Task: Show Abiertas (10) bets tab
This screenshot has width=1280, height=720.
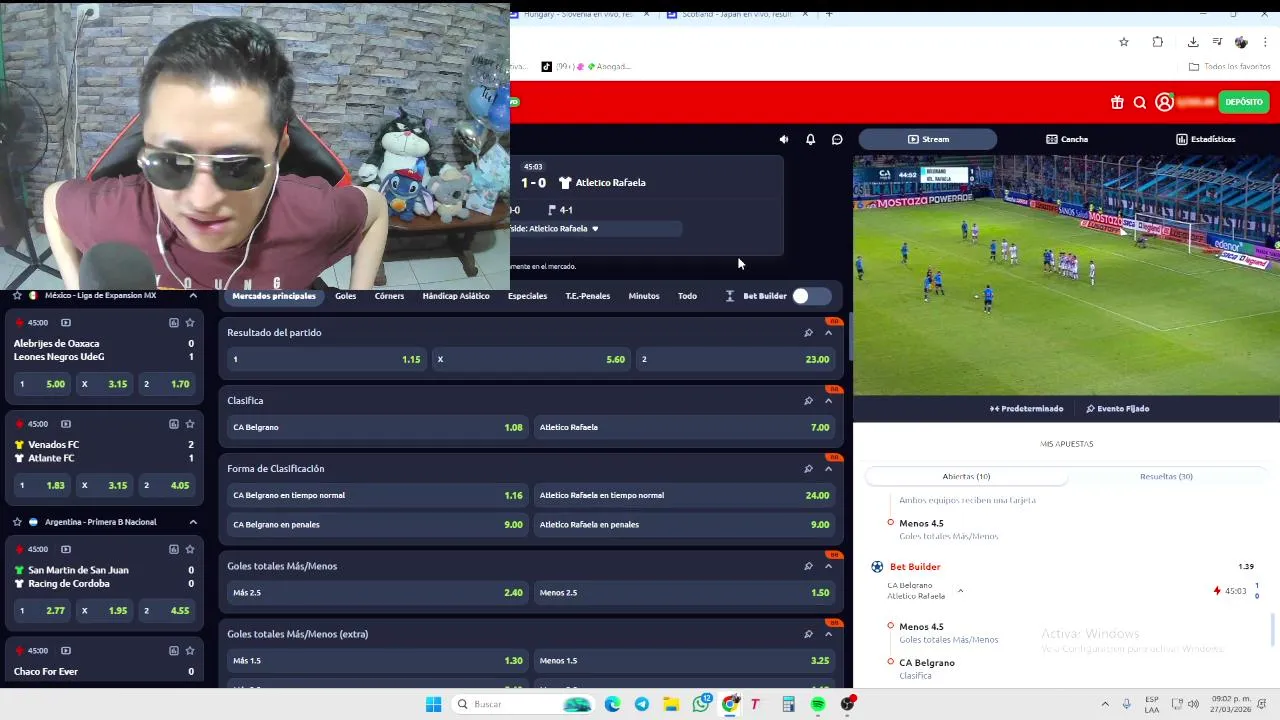Action: pyautogui.click(x=966, y=476)
